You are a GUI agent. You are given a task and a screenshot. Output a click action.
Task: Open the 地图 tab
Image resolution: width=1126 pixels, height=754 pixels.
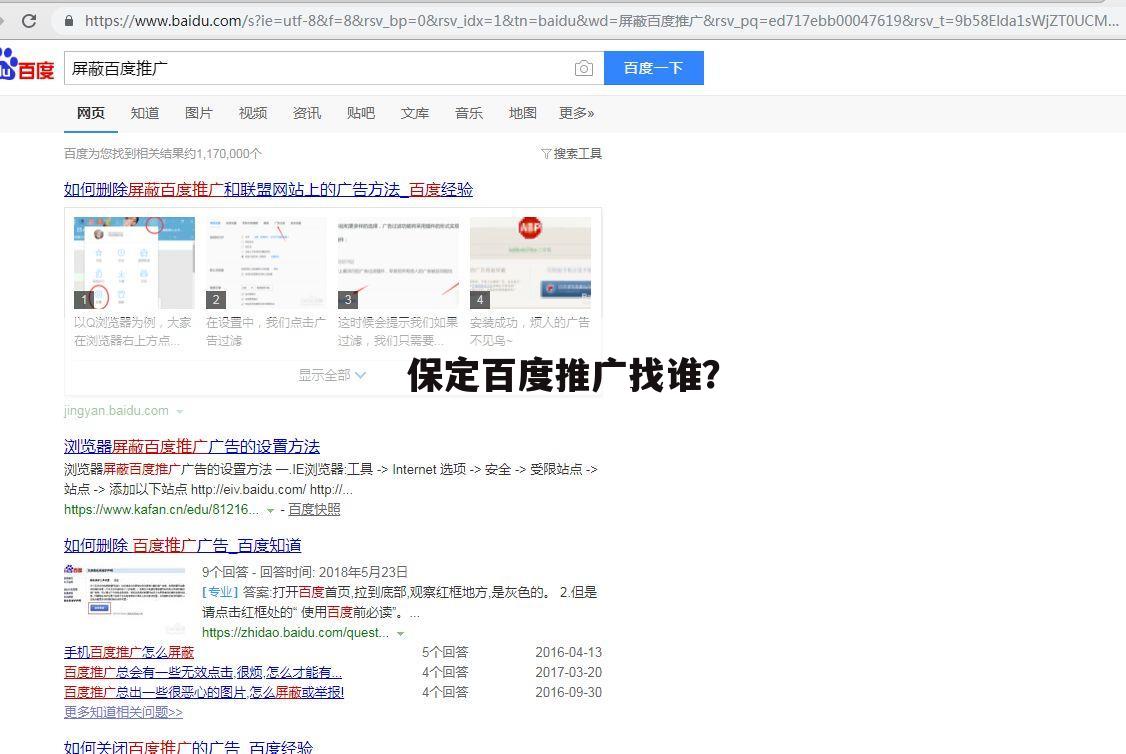point(522,113)
